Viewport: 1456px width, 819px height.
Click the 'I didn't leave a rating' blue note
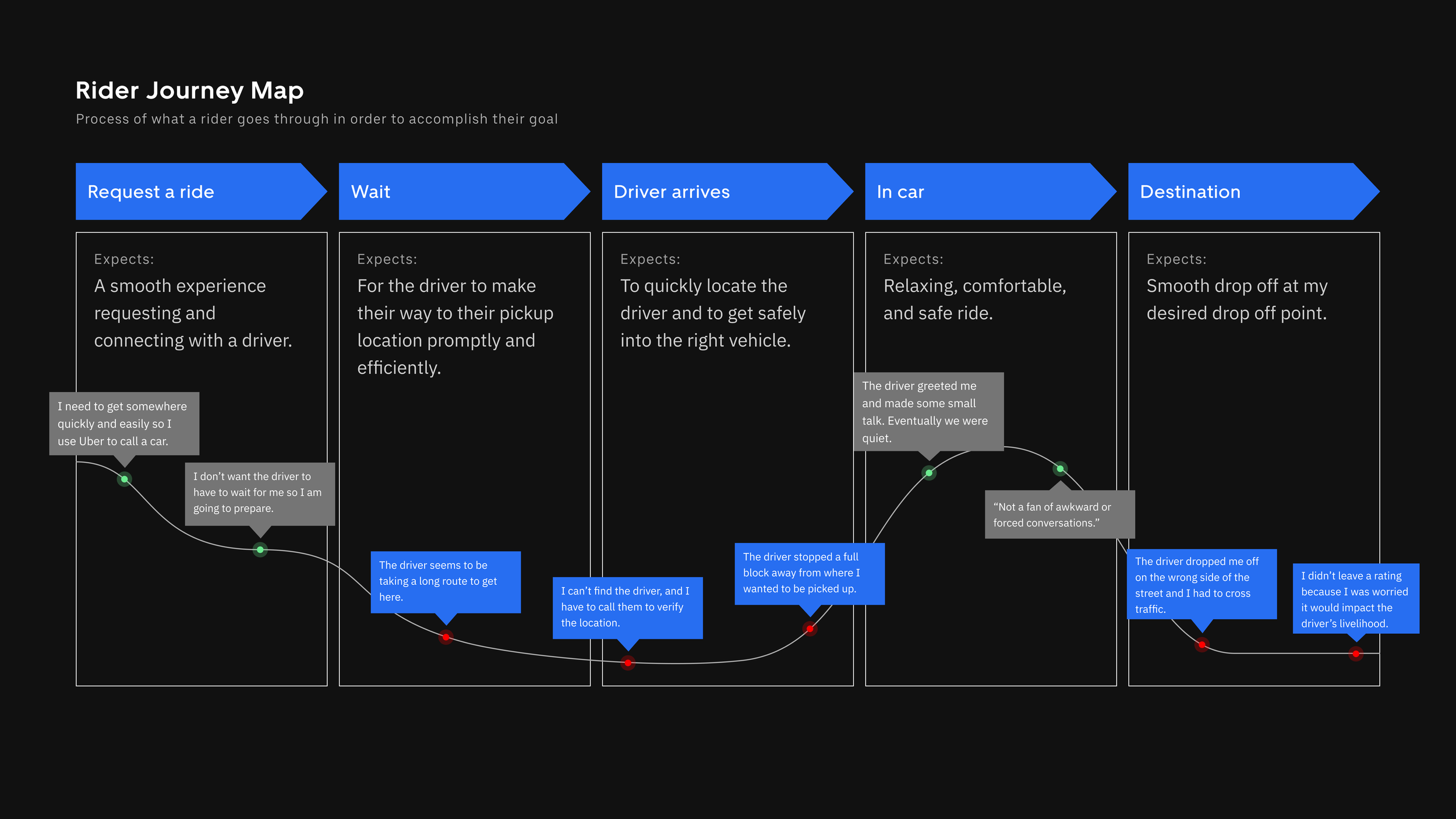pyautogui.click(x=1355, y=599)
